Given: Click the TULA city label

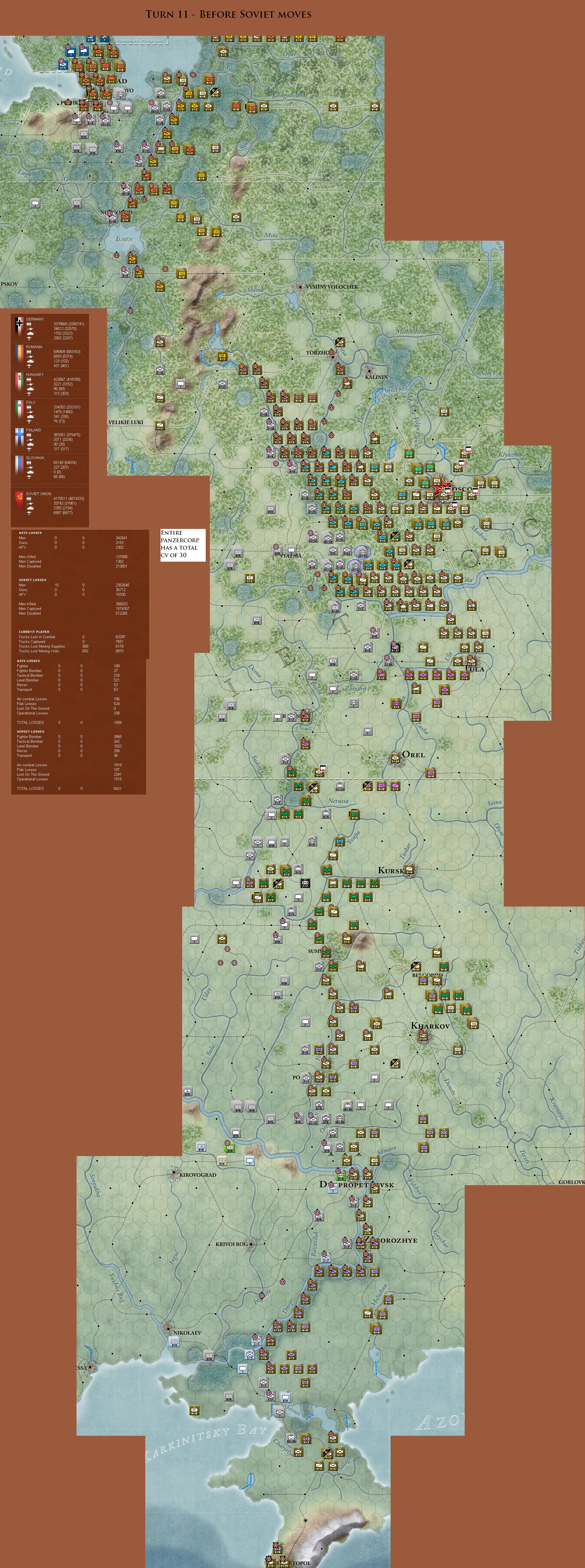Looking at the screenshot, I should click(x=474, y=668).
